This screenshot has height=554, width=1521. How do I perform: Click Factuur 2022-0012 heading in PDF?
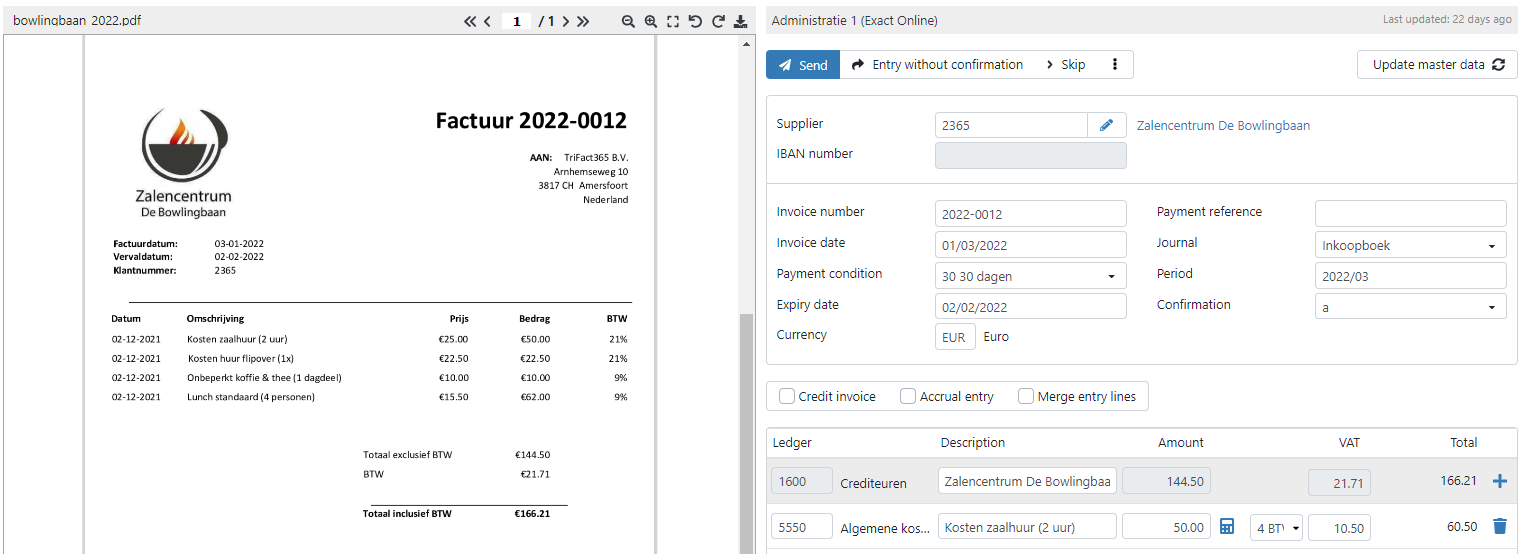point(531,121)
